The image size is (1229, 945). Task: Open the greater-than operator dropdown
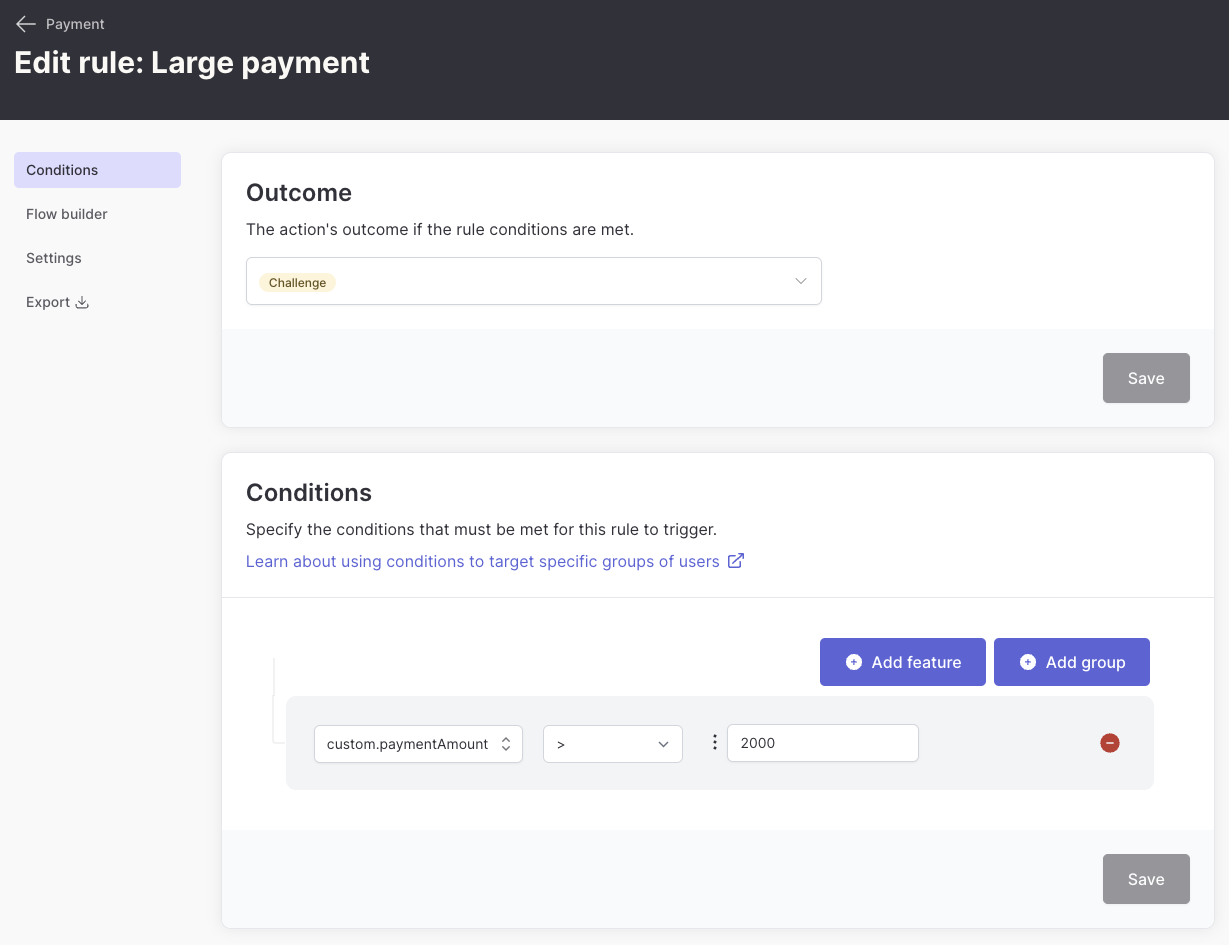(613, 744)
